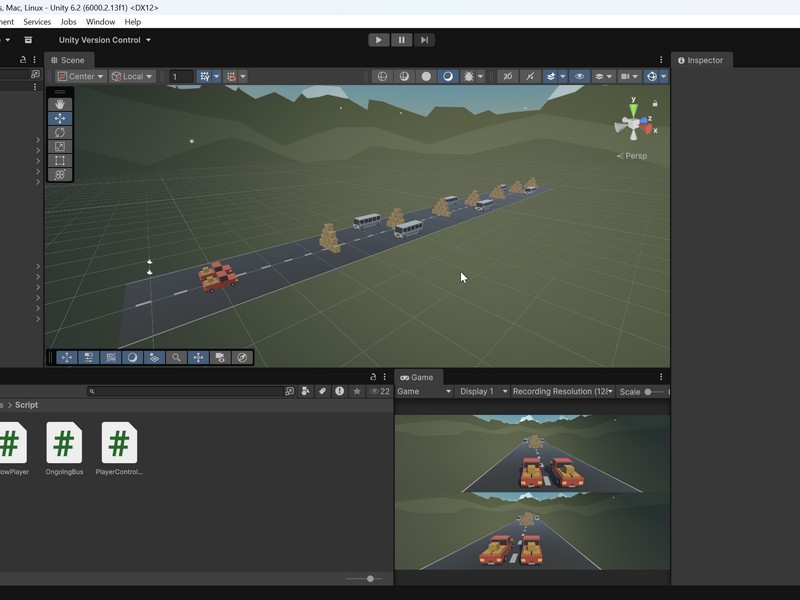
Task: Toggle overlay move tool icon in bottom bar
Action: click(x=67, y=358)
